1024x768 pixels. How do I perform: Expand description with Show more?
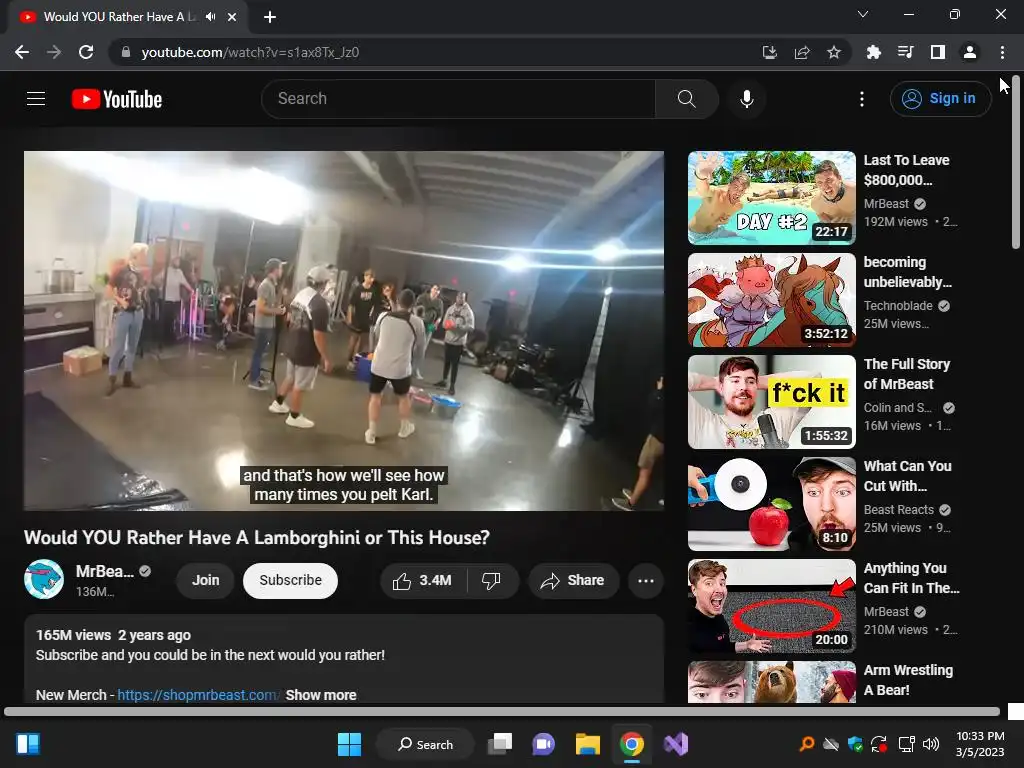321,695
